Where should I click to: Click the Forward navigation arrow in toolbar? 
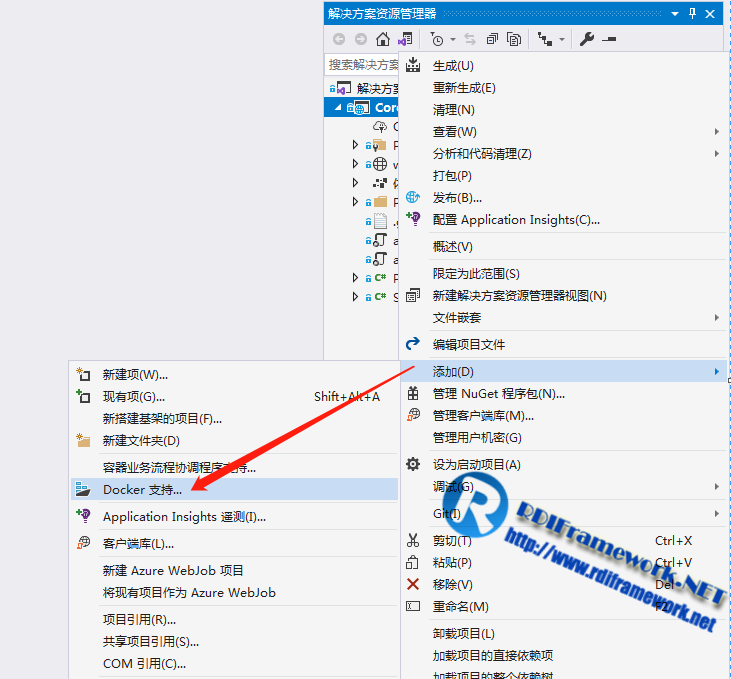pyautogui.click(x=361, y=39)
